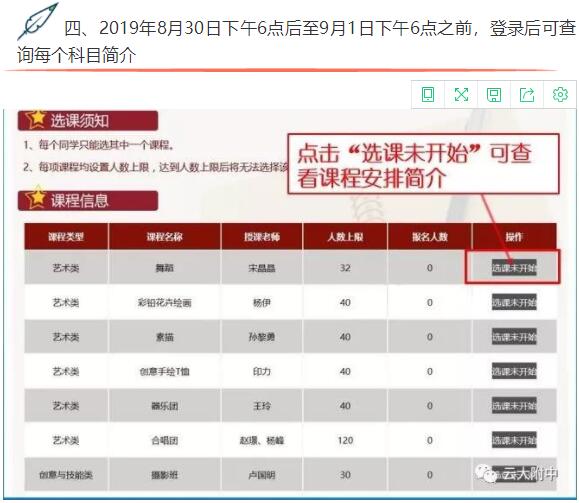This screenshot has width=579, height=503.
Task: Click 选课未开始 button in the 舞蹈 row
Action: pos(514,267)
